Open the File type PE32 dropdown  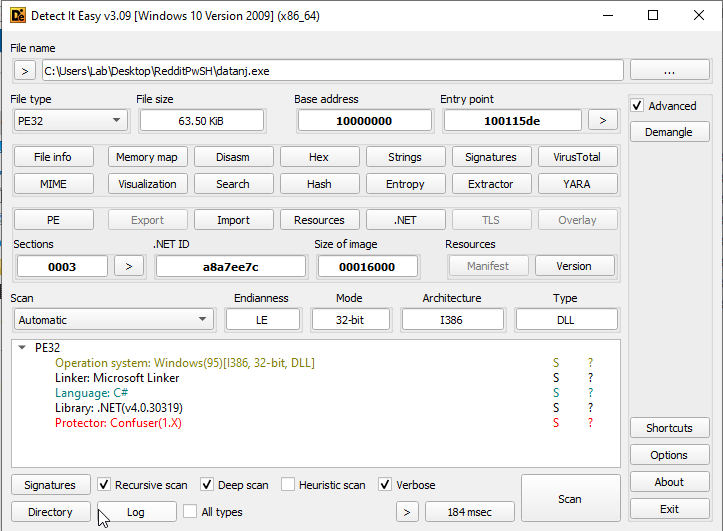click(70, 120)
